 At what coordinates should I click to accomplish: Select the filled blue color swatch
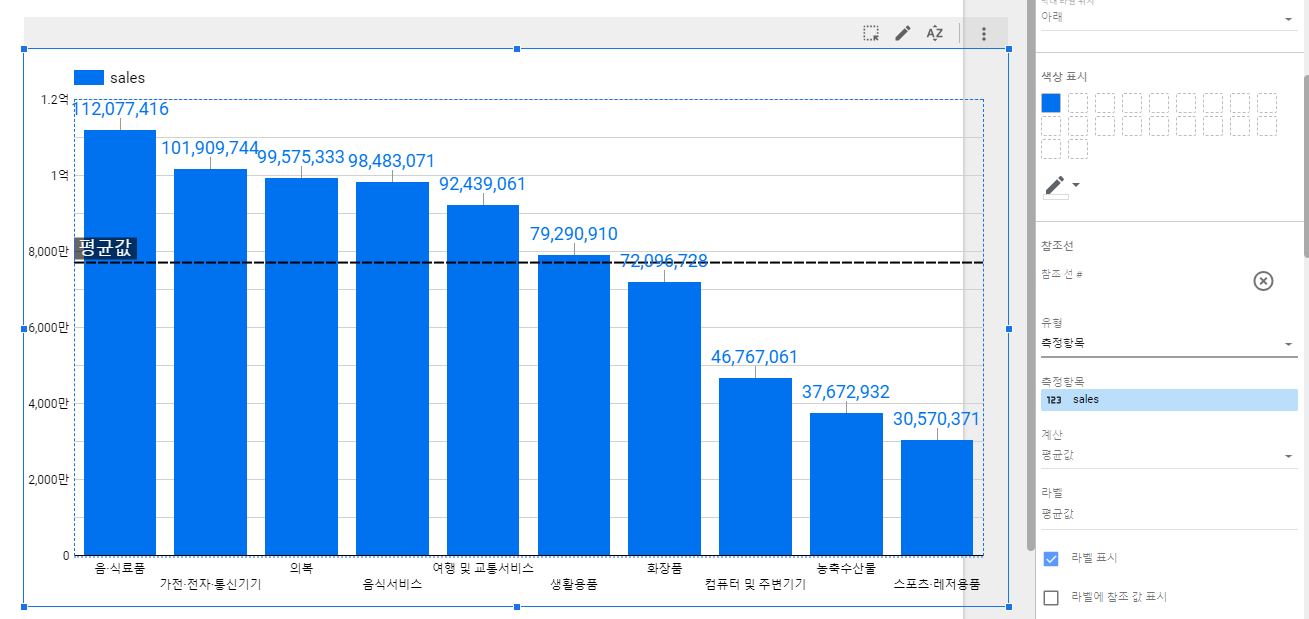[1051, 102]
